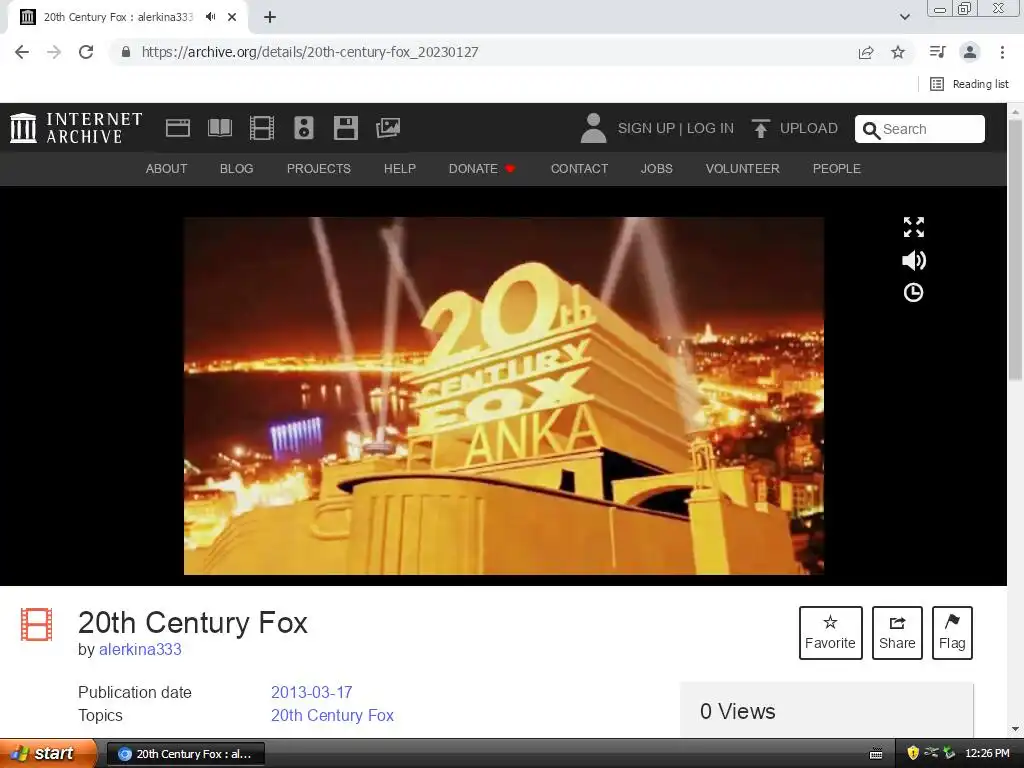Open the DONATE menu item
The height and width of the screenshot is (768, 1024).
click(x=482, y=168)
